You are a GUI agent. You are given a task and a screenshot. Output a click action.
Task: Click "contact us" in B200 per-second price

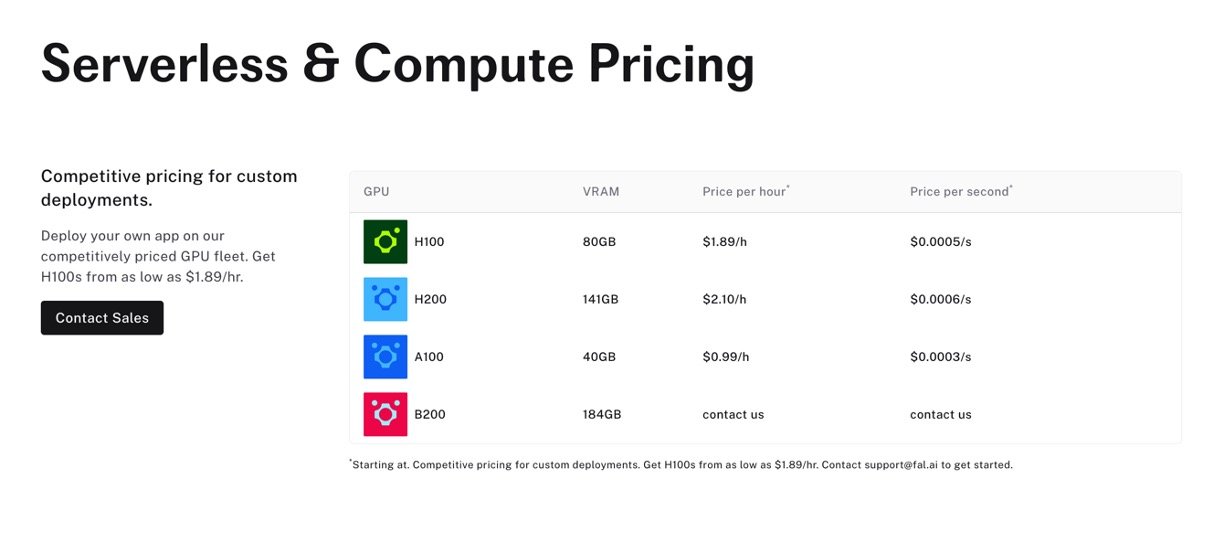940,414
